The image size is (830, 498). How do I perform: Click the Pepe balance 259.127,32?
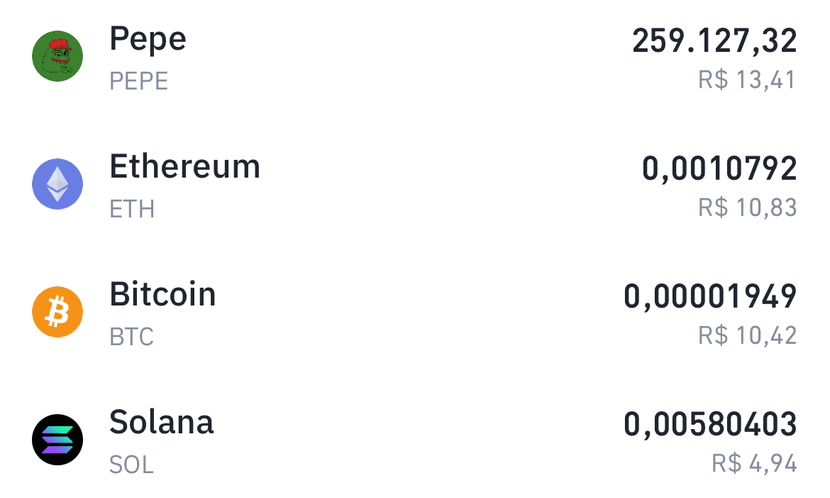[x=715, y=41]
